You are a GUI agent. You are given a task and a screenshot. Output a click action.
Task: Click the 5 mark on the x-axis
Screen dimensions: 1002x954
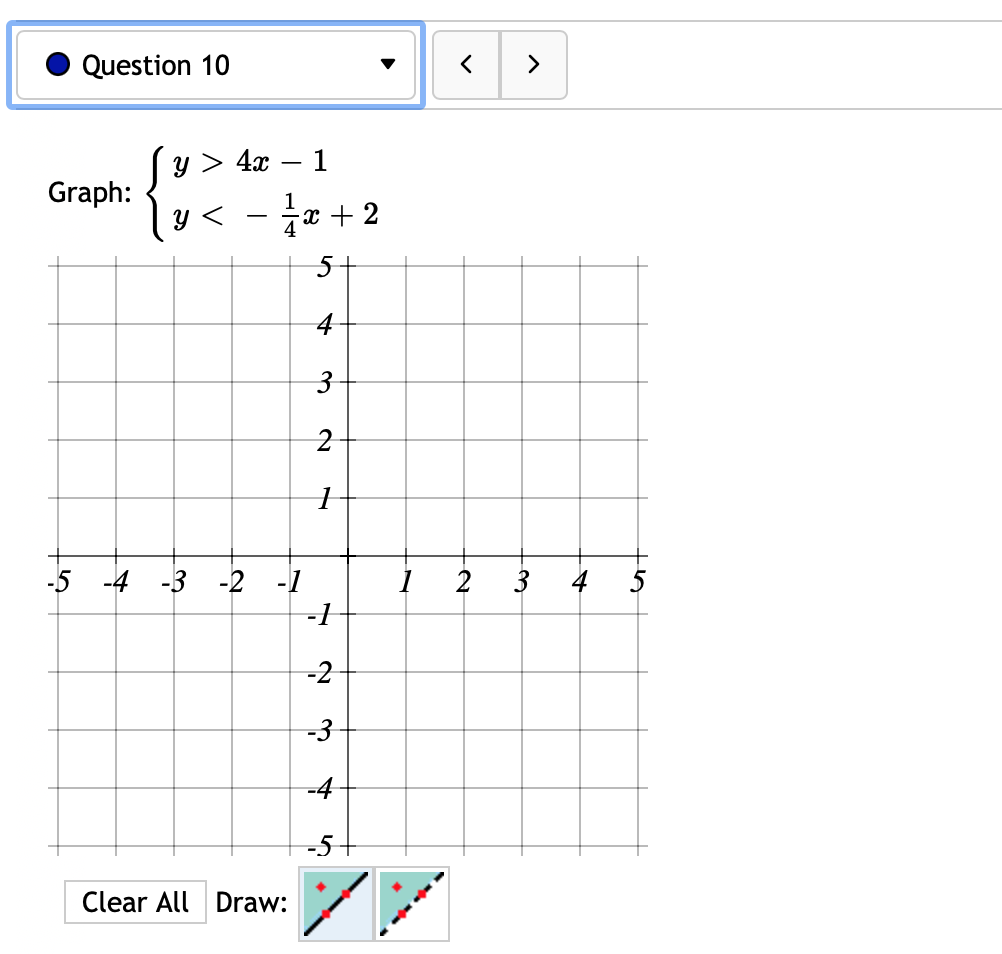click(x=637, y=557)
